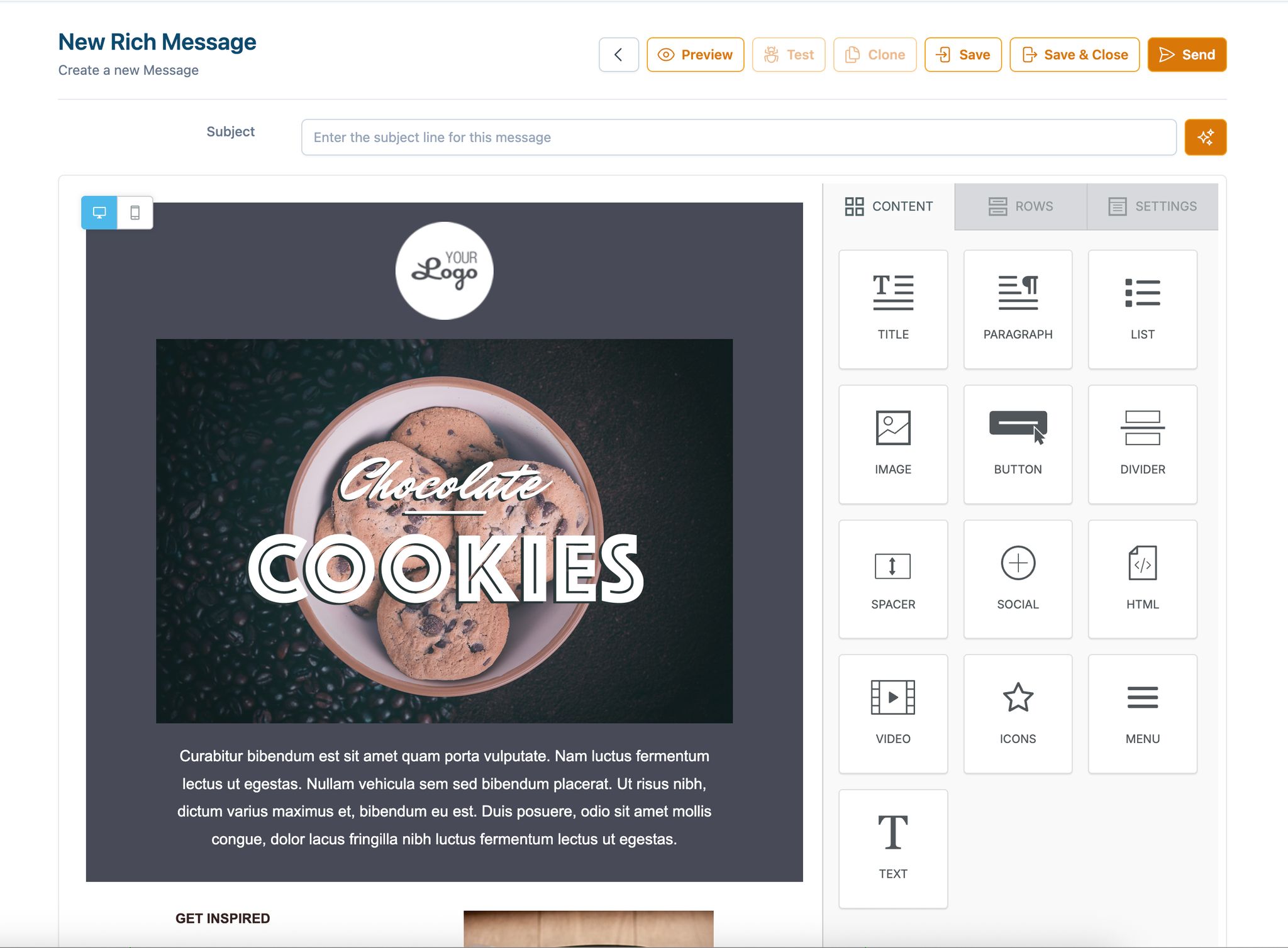This screenshot has height=948, width=1288.
Task: Choose the List content block
Action: click(x=1142, y=309)
